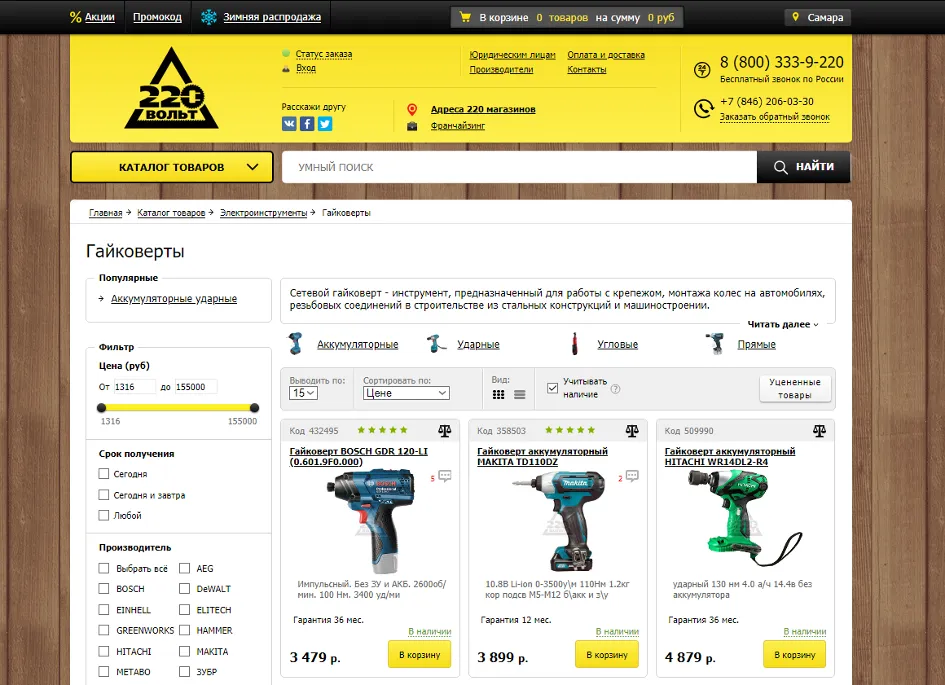The width and height of the screenshot is (945, 685).
Task: Click the angle wrench category icon
Action: point(575,343)
